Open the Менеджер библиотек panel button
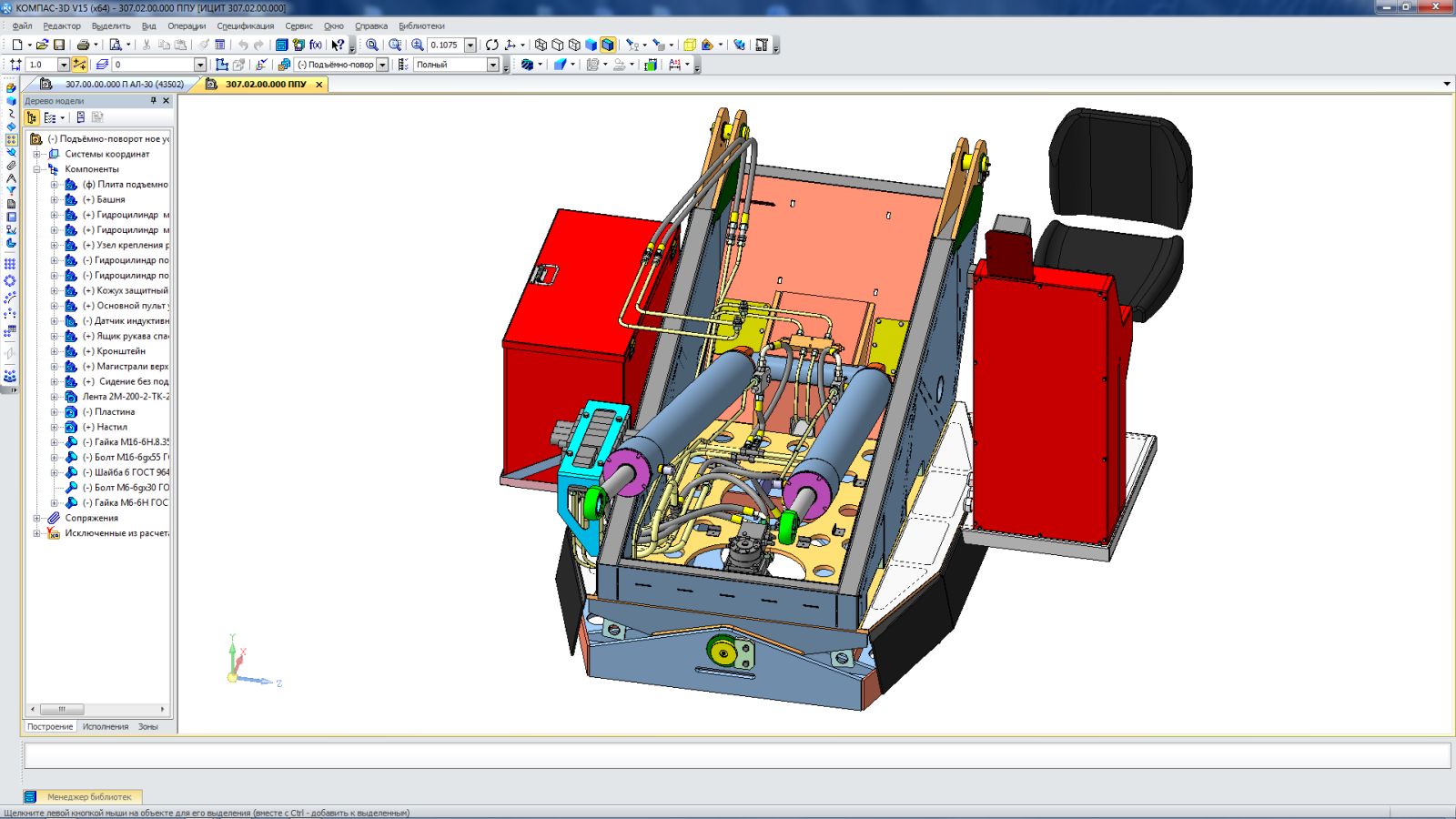 89,796
